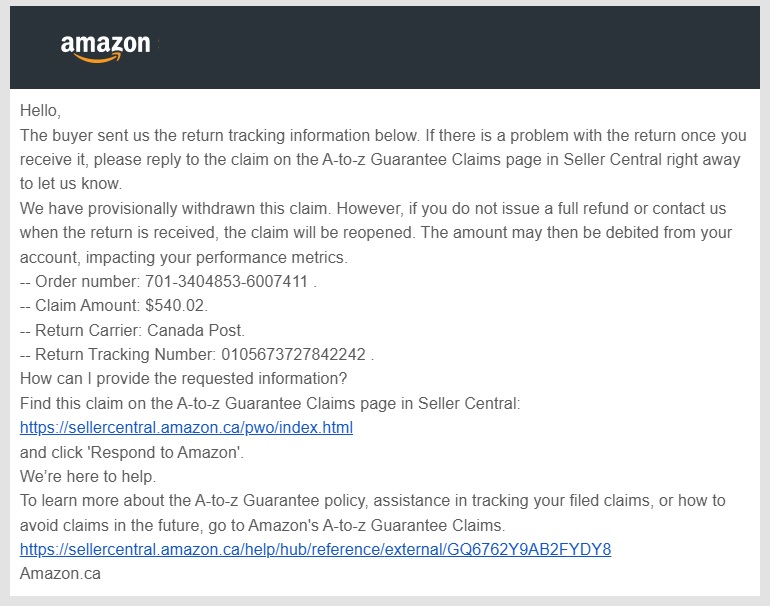The image size is (770, 606).
Task: Click 'avoid claims in the future' line
Action: [262, 525]
